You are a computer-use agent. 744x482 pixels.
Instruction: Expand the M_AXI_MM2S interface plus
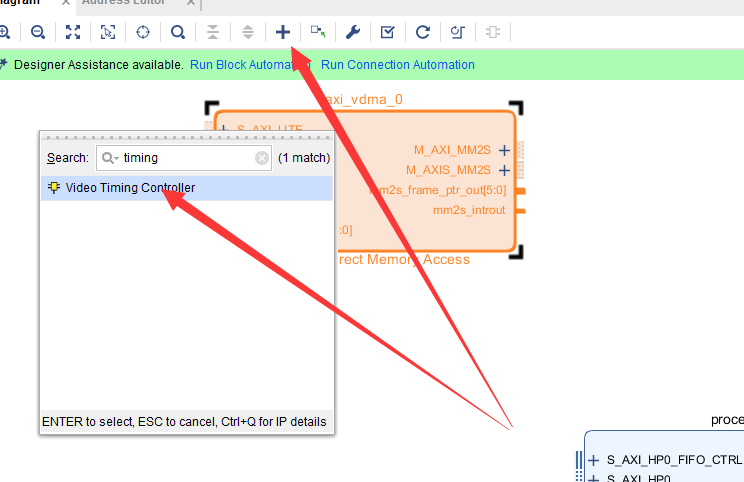(504, 150)
